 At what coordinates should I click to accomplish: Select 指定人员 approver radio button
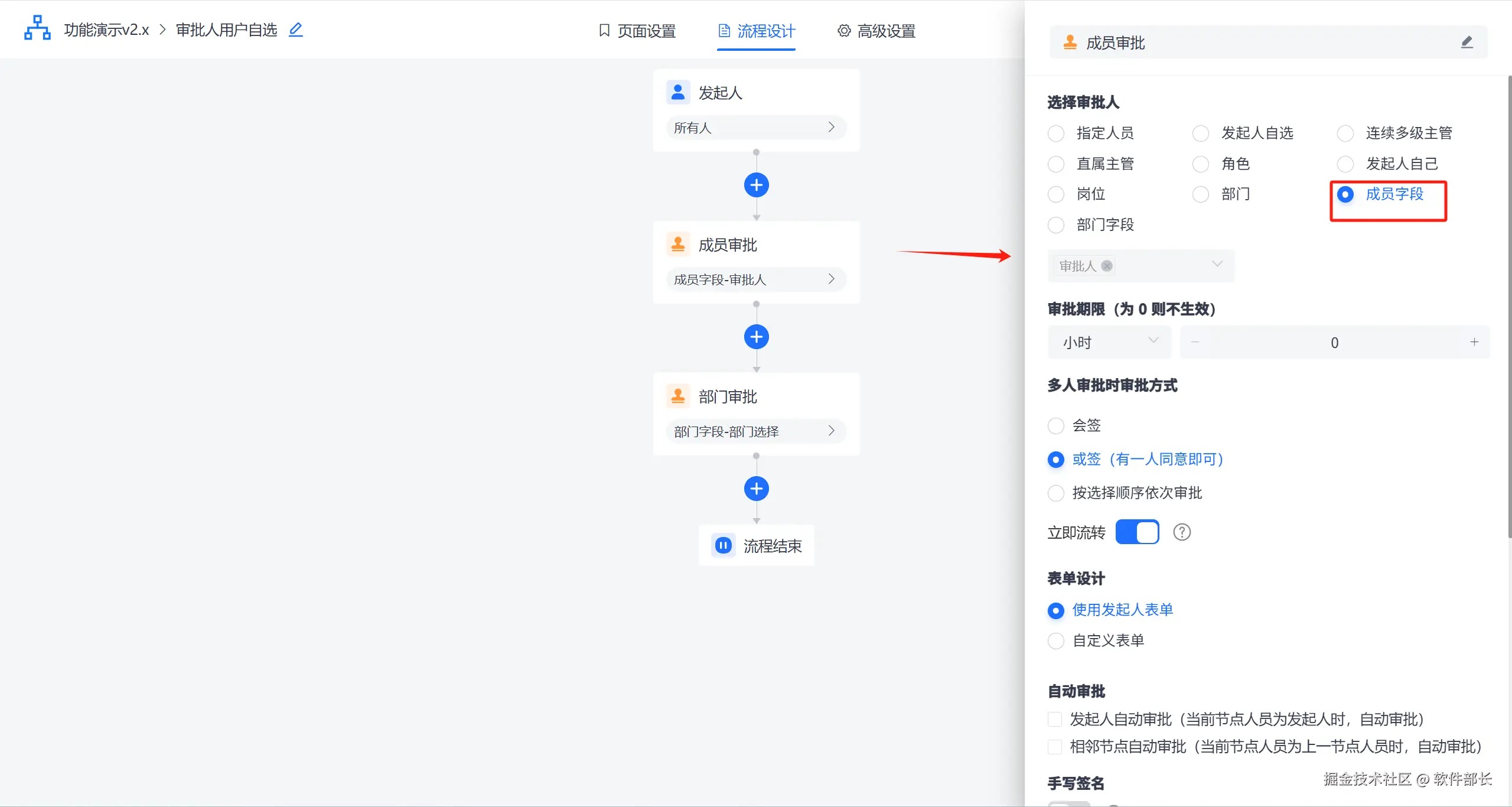point(1056,133)
